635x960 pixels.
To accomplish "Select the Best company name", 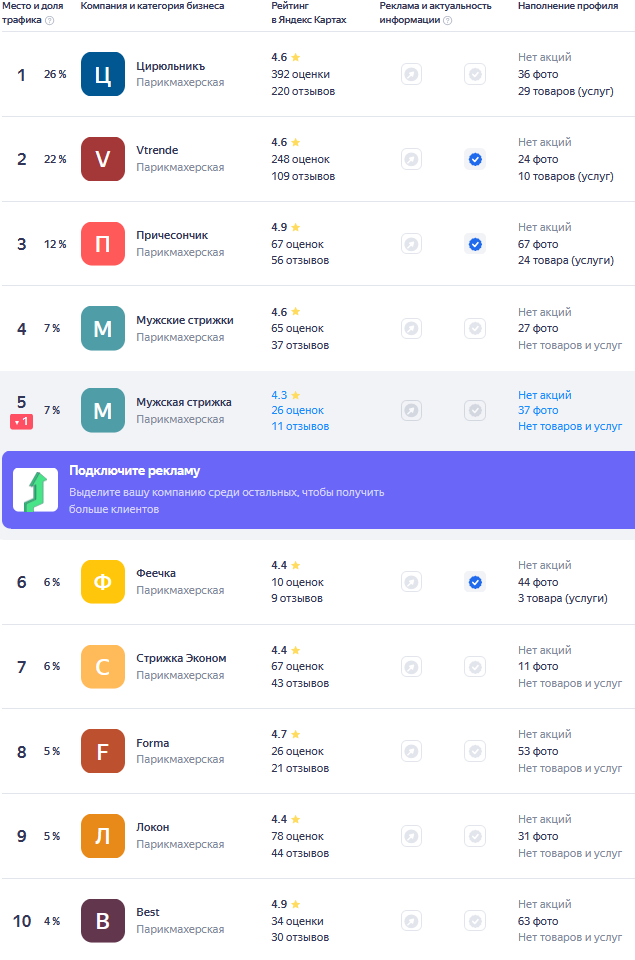I will point(148,912).
